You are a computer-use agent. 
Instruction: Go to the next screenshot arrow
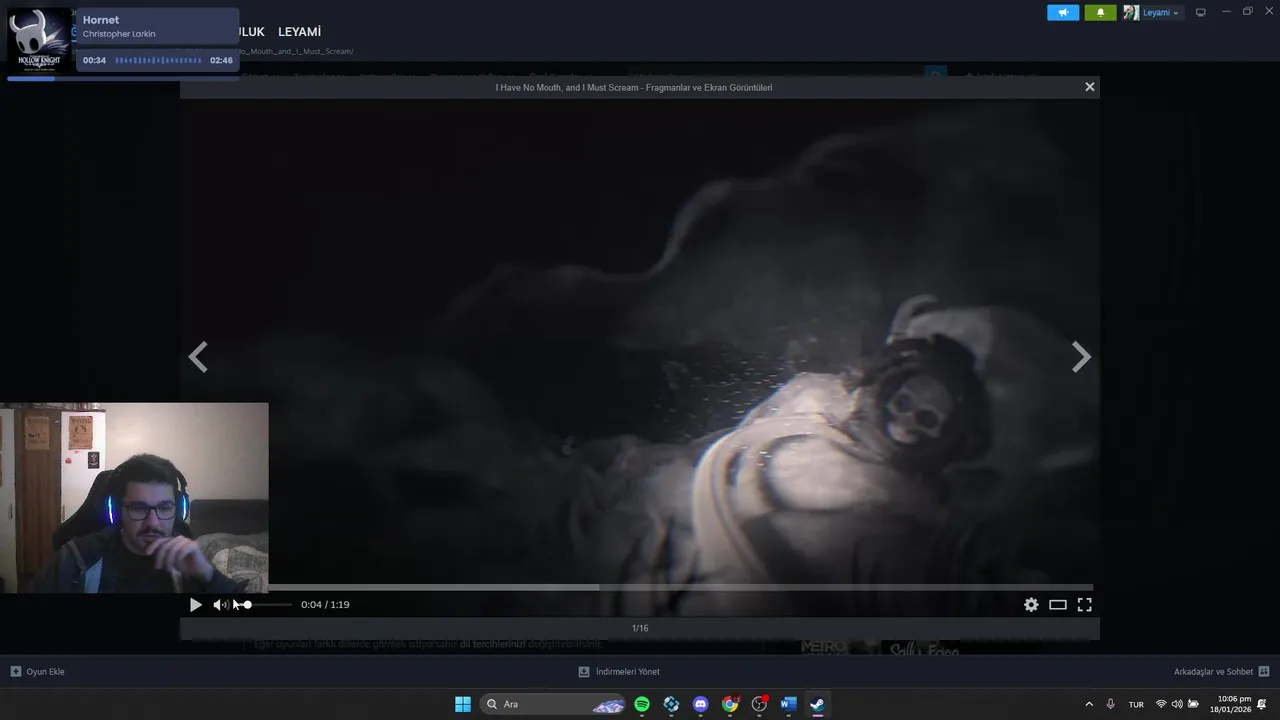1081,357
